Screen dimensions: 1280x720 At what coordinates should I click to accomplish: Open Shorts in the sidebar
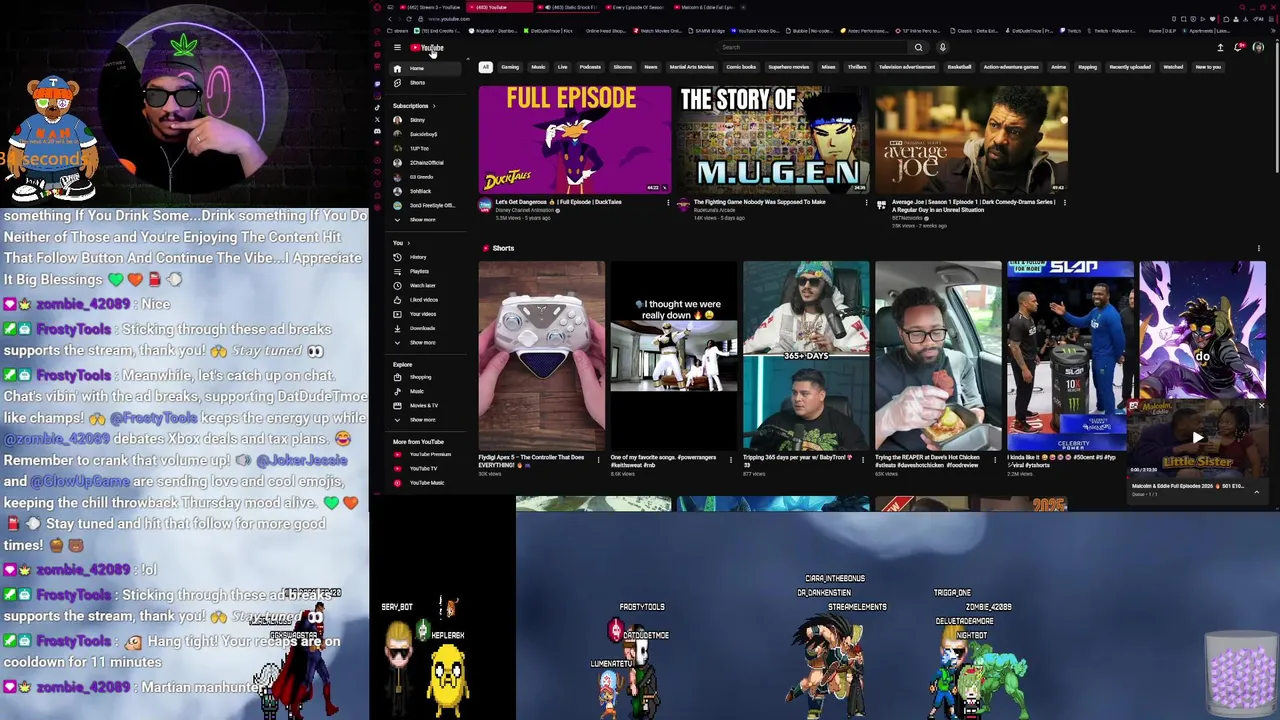(426, 82)
